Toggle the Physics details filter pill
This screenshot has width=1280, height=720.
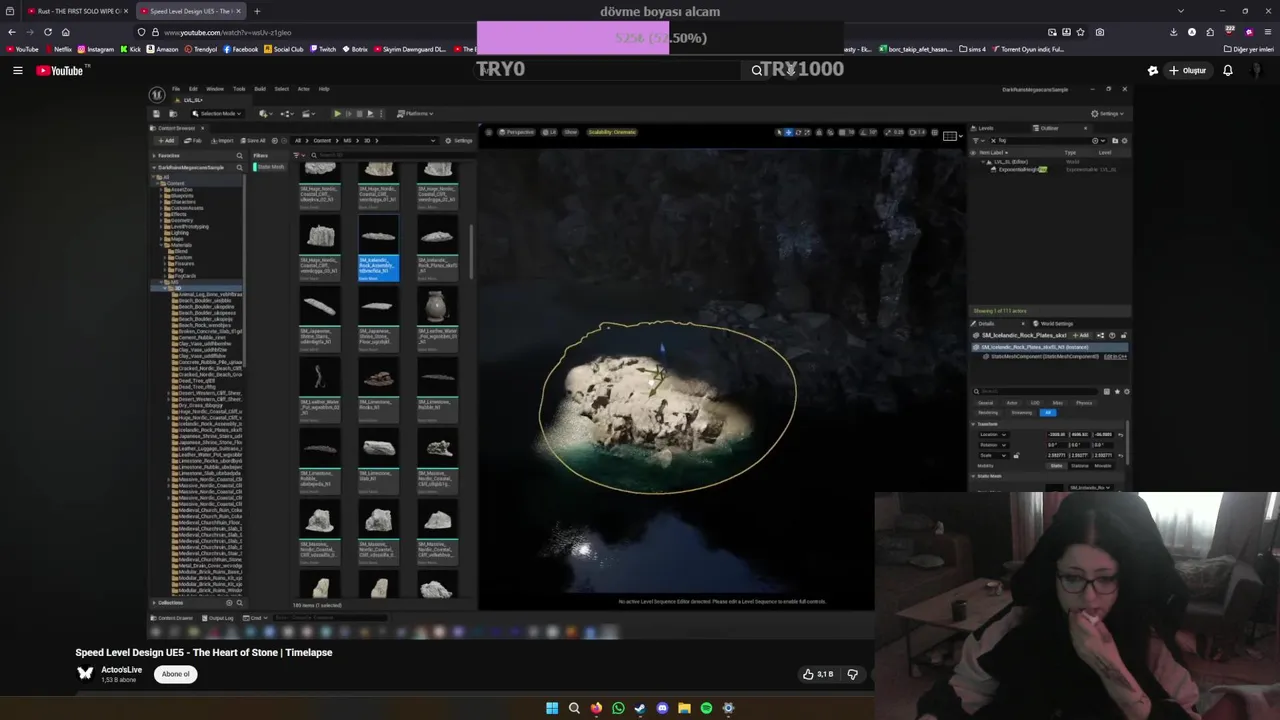pos(1084,403)
